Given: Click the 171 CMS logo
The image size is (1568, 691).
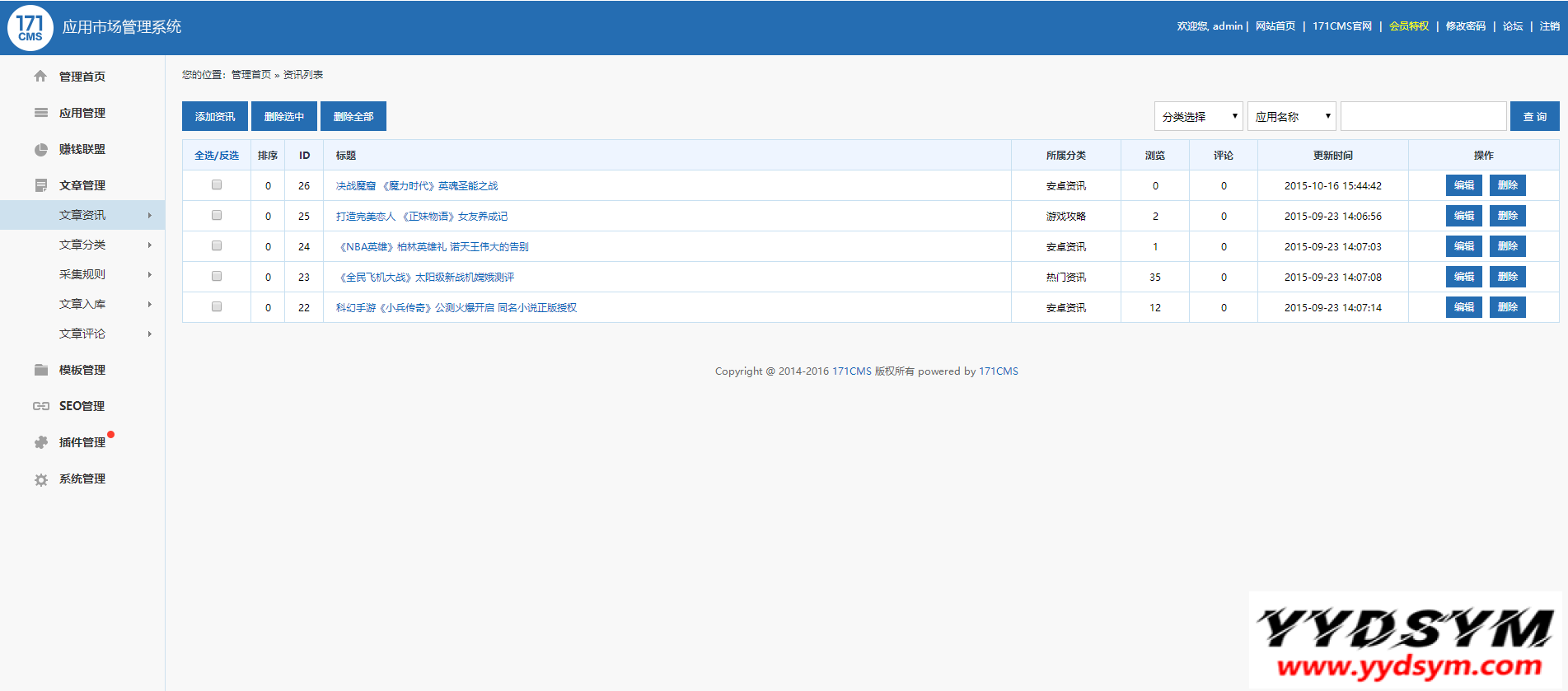Looking at the screenshot, I should [x=30, y=27].
